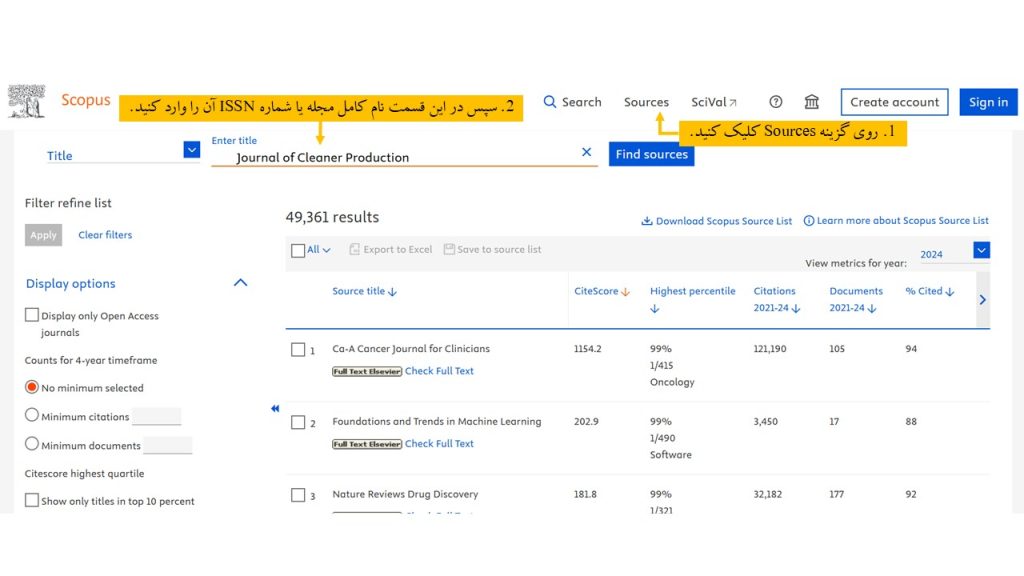1024x576 pixels.
Task: Sort by CiteScore arrow
Action: 625,292
